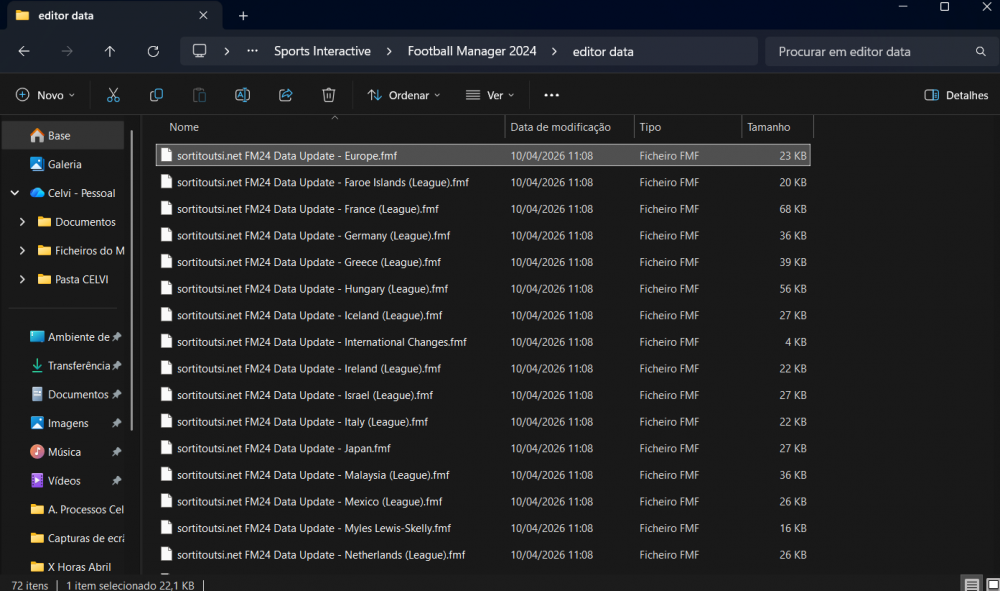This screenshot has height=591, width=1000.
Task: Click Football Manager 2024 breadcrumb
Action: [472, 51]
